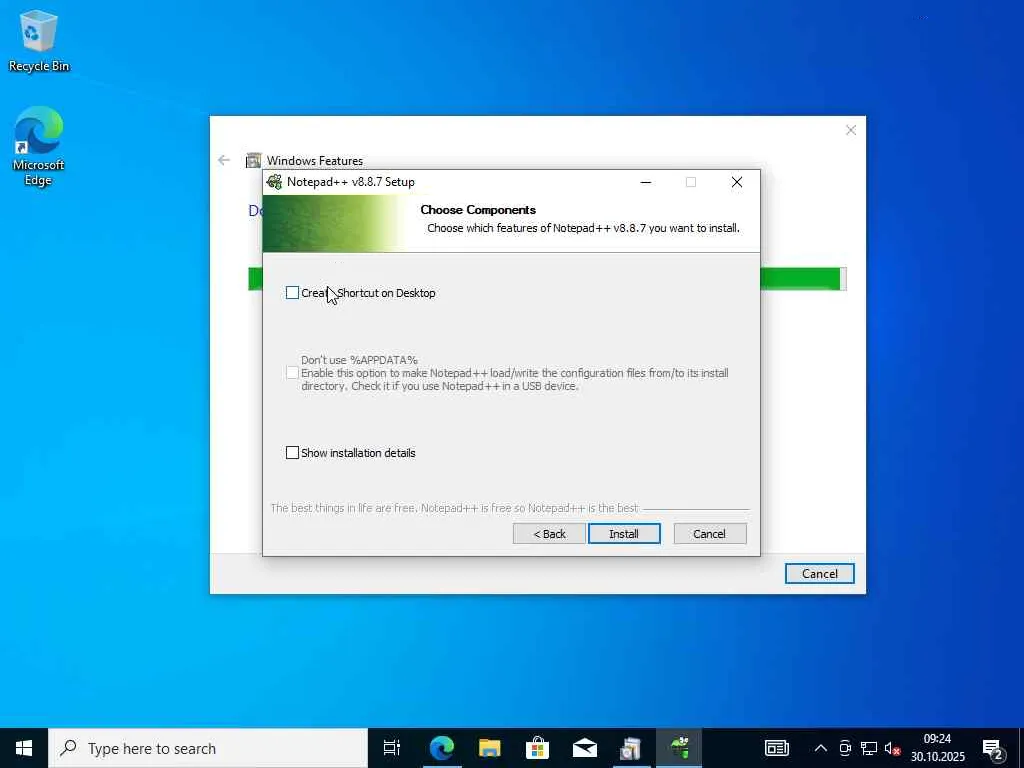Open the Recycle Bin desktop icon
This screenshot has width=1024, height=768.
39,40
